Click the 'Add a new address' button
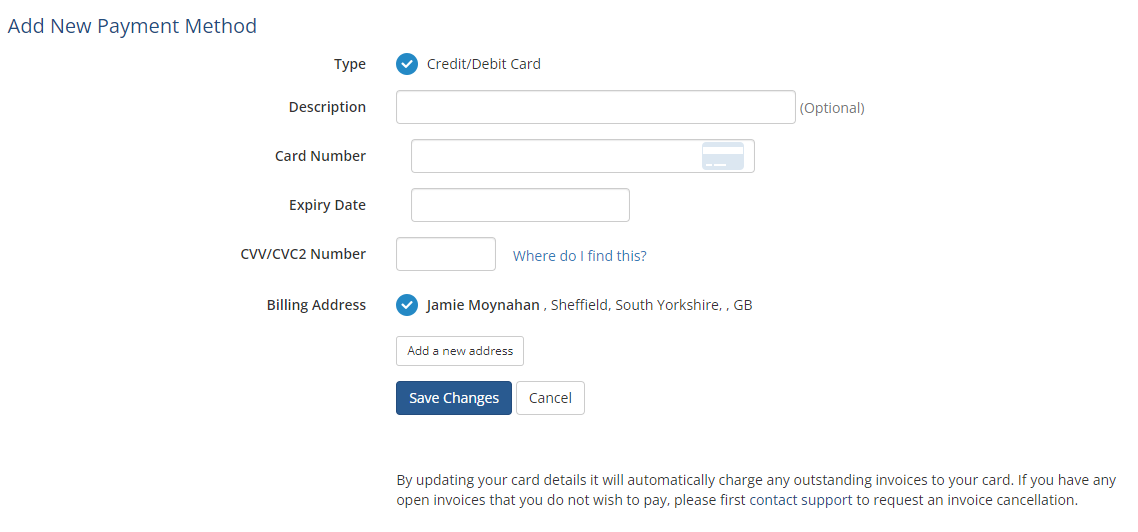Image resolution: width=1138 pixels, height=532 pixels. click(460, 351)
